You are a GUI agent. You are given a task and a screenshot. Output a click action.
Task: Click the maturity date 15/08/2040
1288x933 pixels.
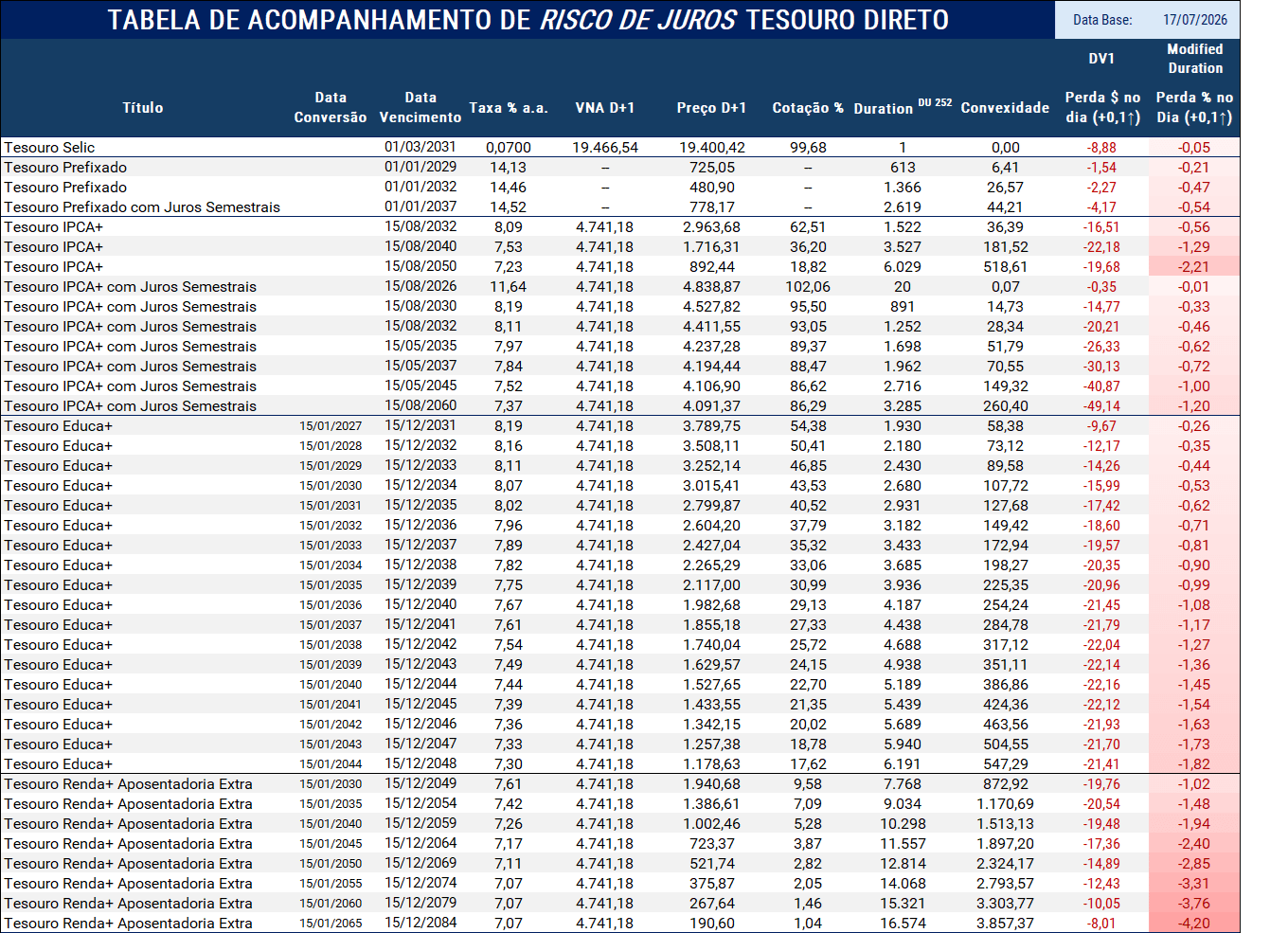[x=420, y=246]
